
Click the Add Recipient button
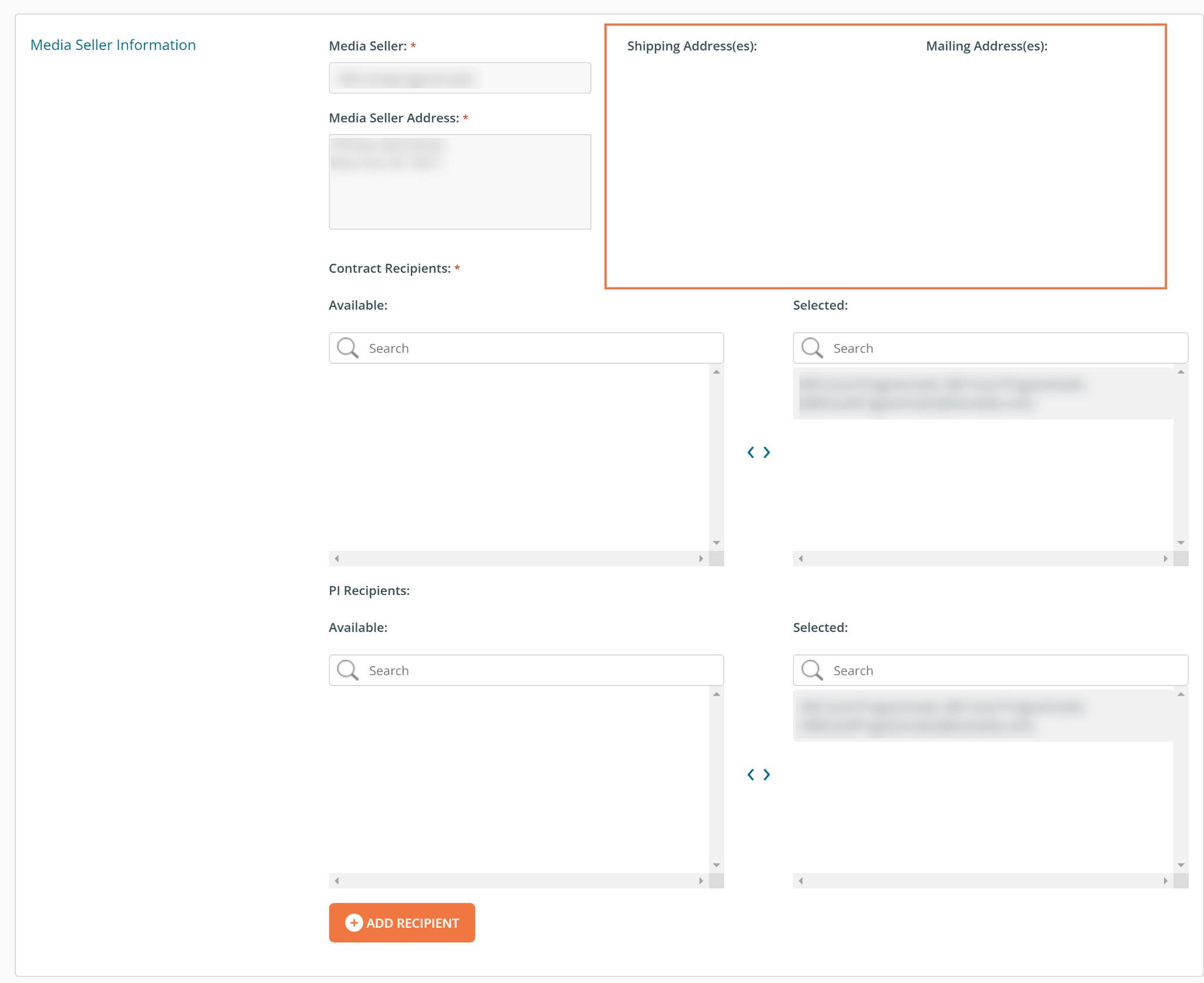pos(402,922)
